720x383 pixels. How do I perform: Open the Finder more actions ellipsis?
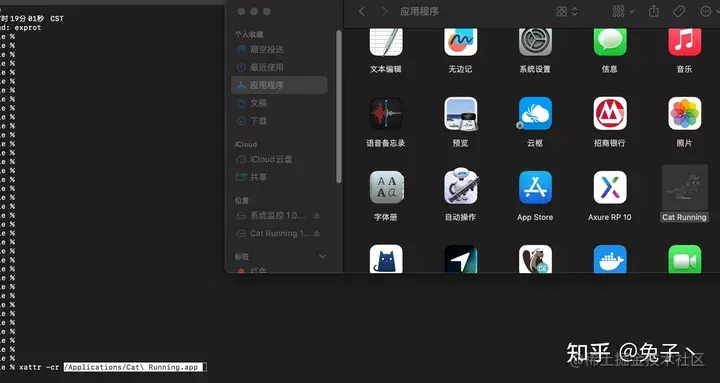(705, 11)
